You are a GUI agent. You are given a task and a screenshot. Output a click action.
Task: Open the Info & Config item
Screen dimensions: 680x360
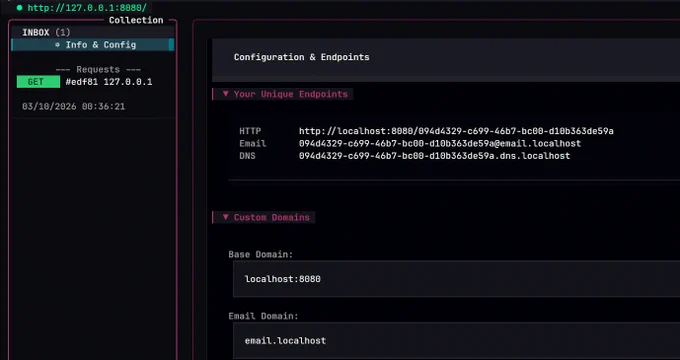pyautogui.click(x=92, y=45)
